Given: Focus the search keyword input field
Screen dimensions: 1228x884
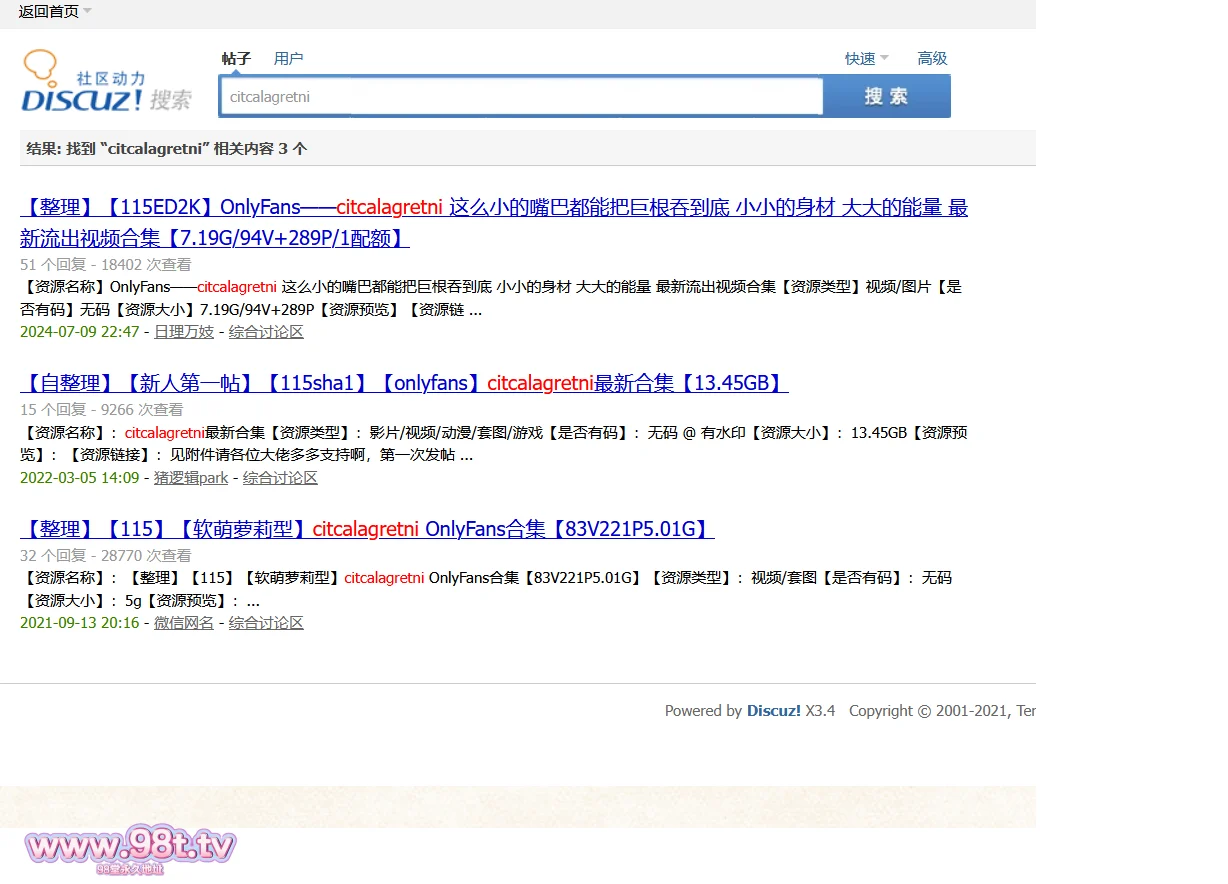Looking at the screenshot, I should tap(521, 97).
